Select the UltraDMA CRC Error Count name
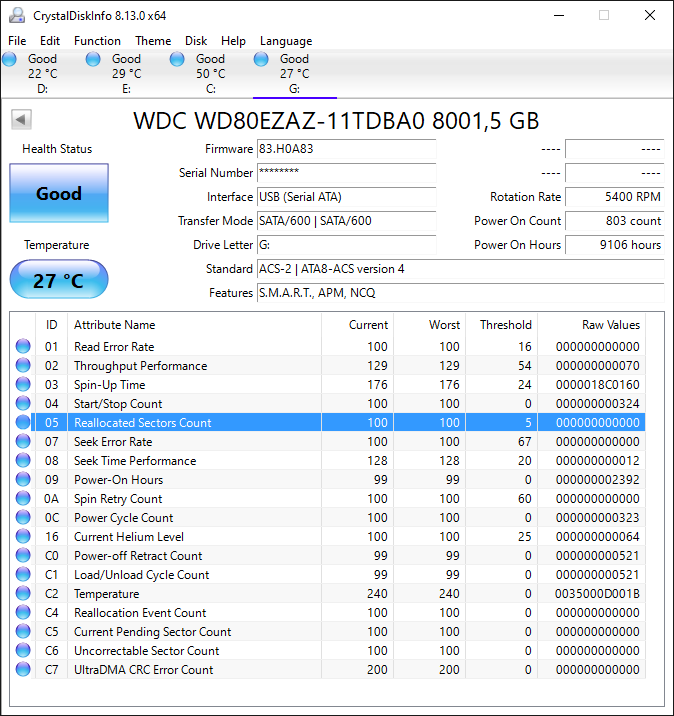This screenshot has height=716, width=674. (143, 669)
